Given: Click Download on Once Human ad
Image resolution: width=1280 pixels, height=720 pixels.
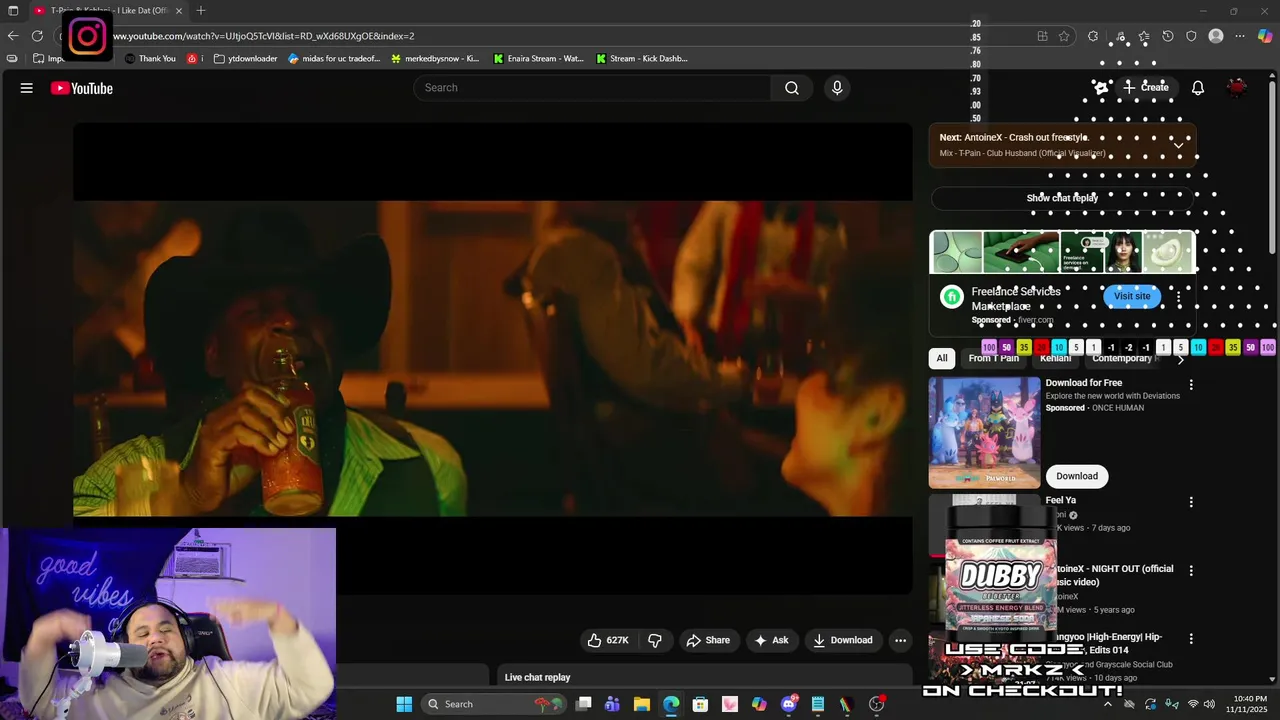Looking at the screenshot, I should coord(1077,476).
